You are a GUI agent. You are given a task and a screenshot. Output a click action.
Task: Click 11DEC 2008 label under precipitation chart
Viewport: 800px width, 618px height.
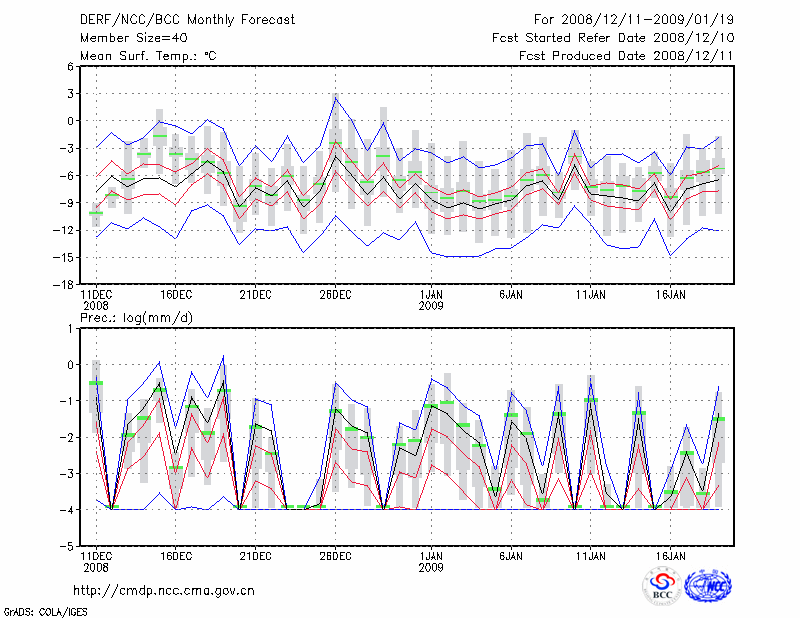95,560
